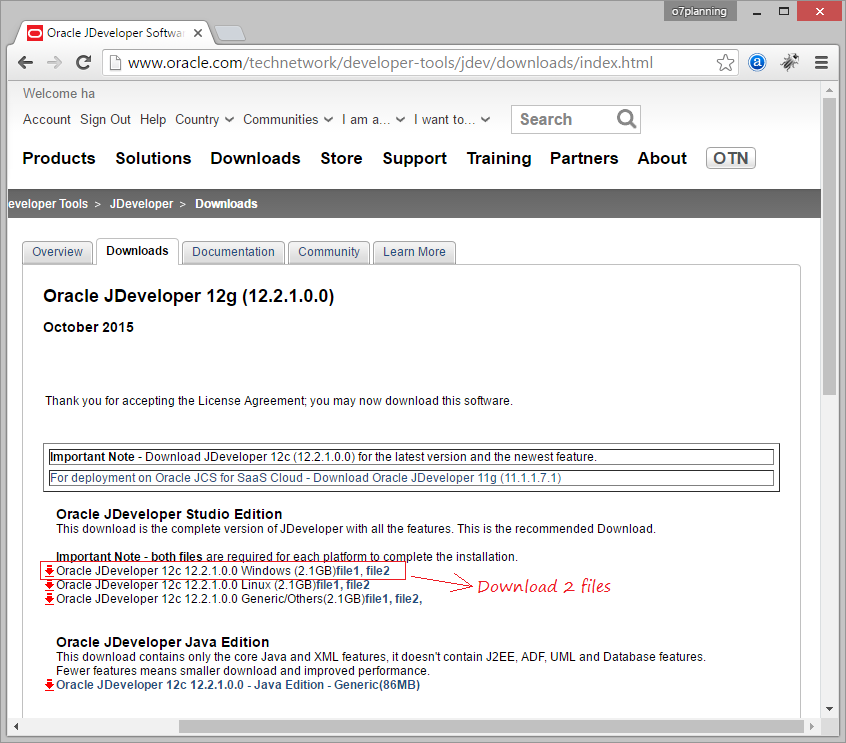The height and width of the screenshot is (743, 846).
Task: Open the Solutions menu
Action: 153,158
